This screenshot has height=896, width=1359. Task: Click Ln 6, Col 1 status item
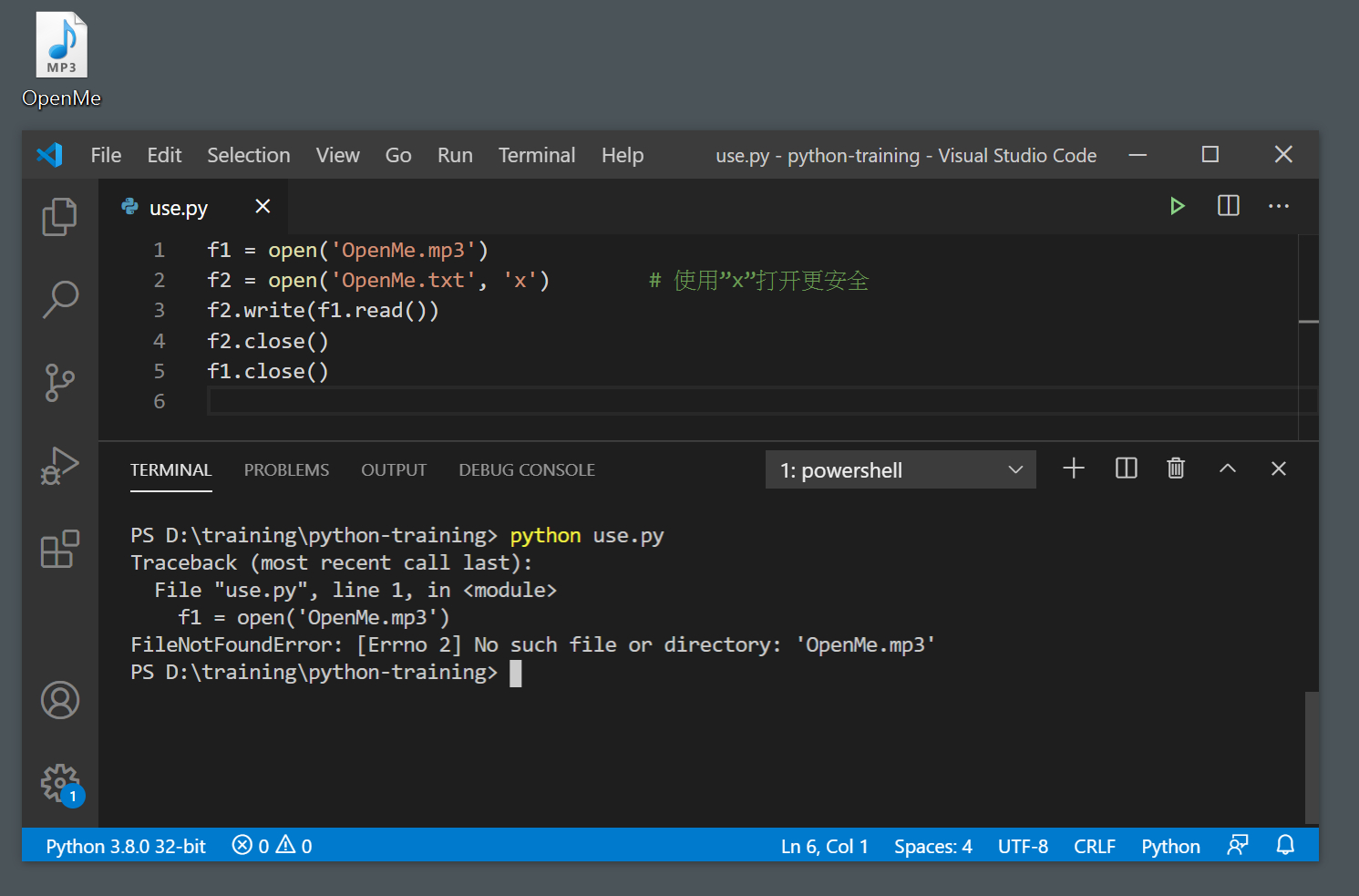[x=824, y=846]
